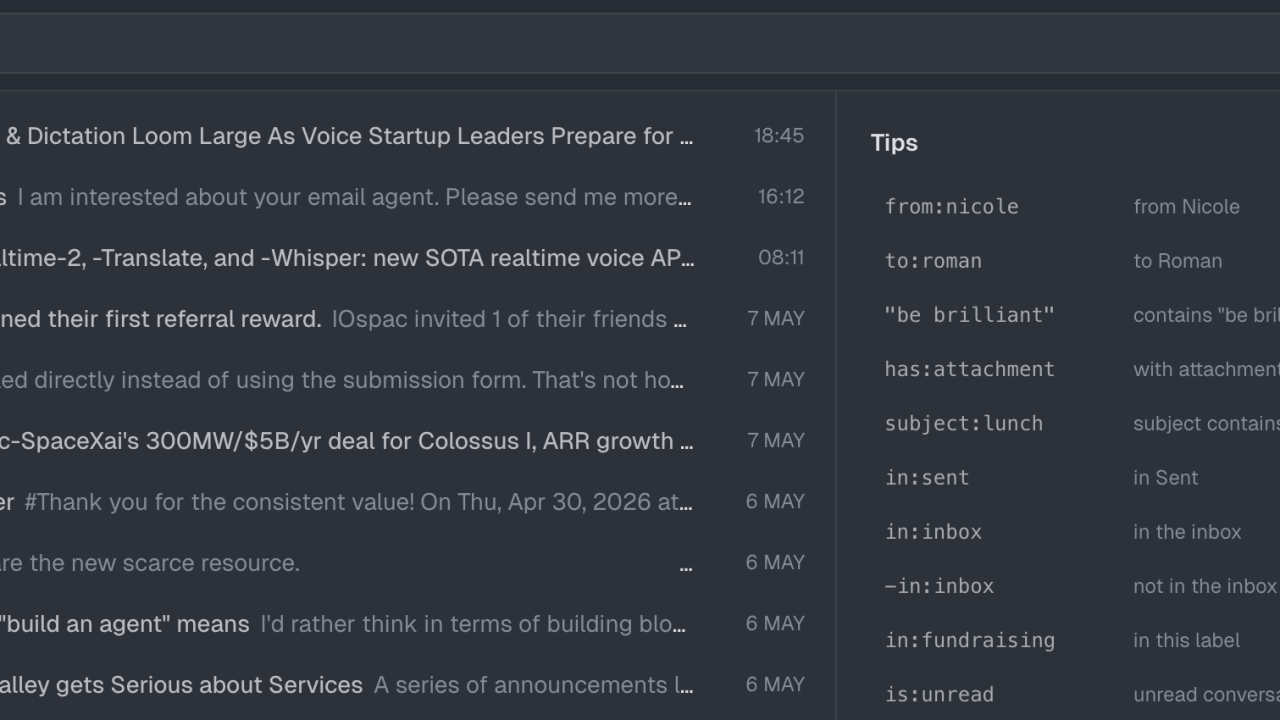Select the "be brilliant" search tip
Screen dimensions: 1280x720
pyautogui.click(x=969, y=315)
